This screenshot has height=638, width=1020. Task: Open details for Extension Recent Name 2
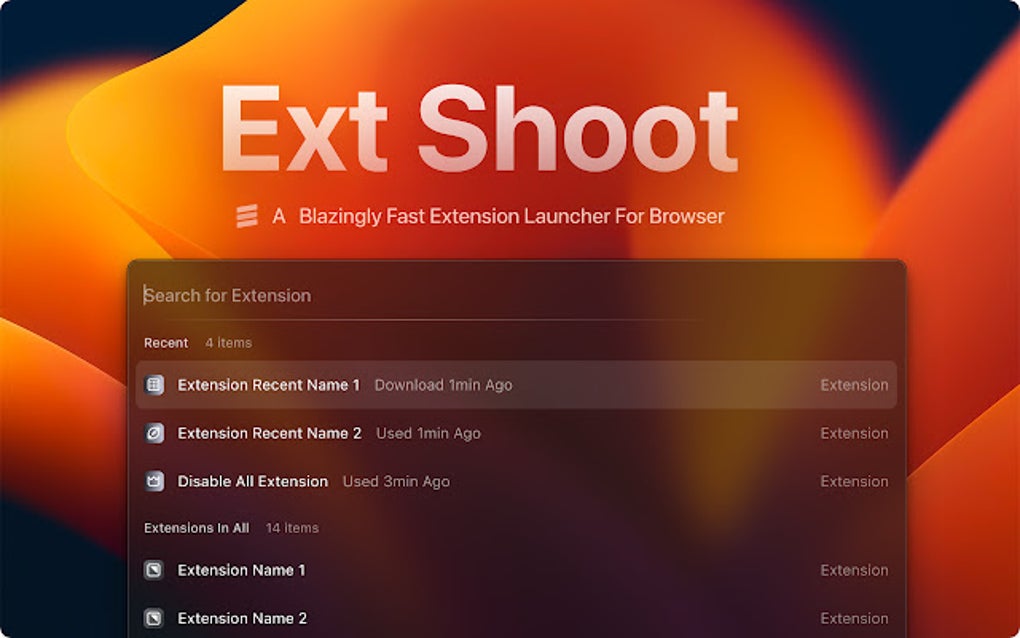point(270,433)
